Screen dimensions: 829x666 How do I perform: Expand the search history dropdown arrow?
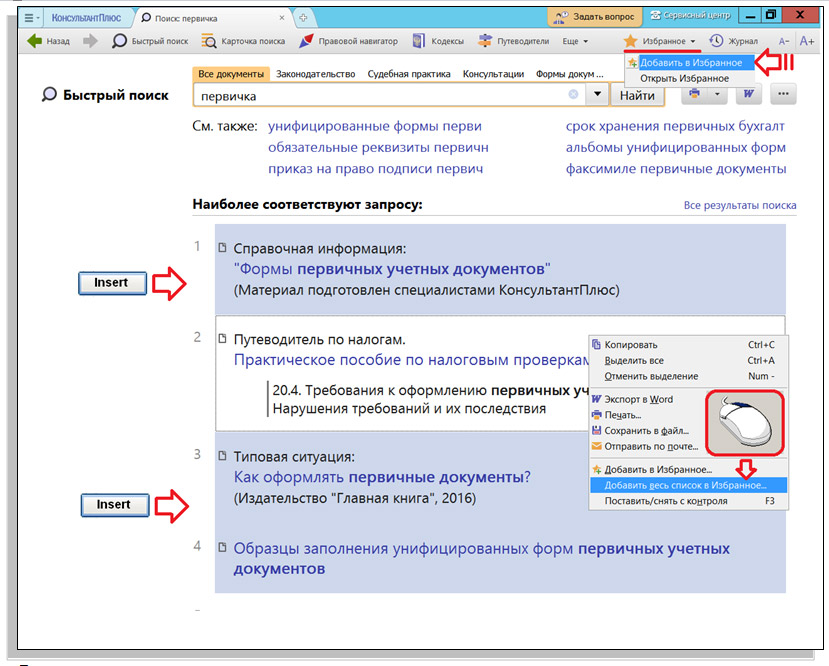(597, 95)
